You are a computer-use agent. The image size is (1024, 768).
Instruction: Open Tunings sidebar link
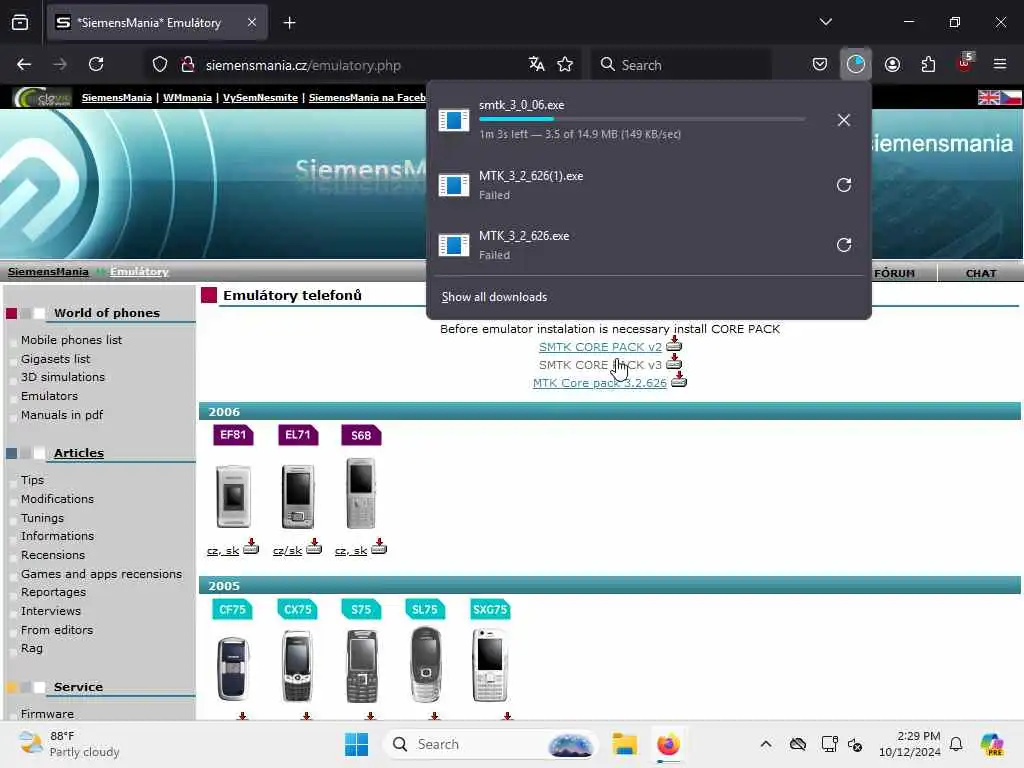pyautogui.click(x=42, y=518)
